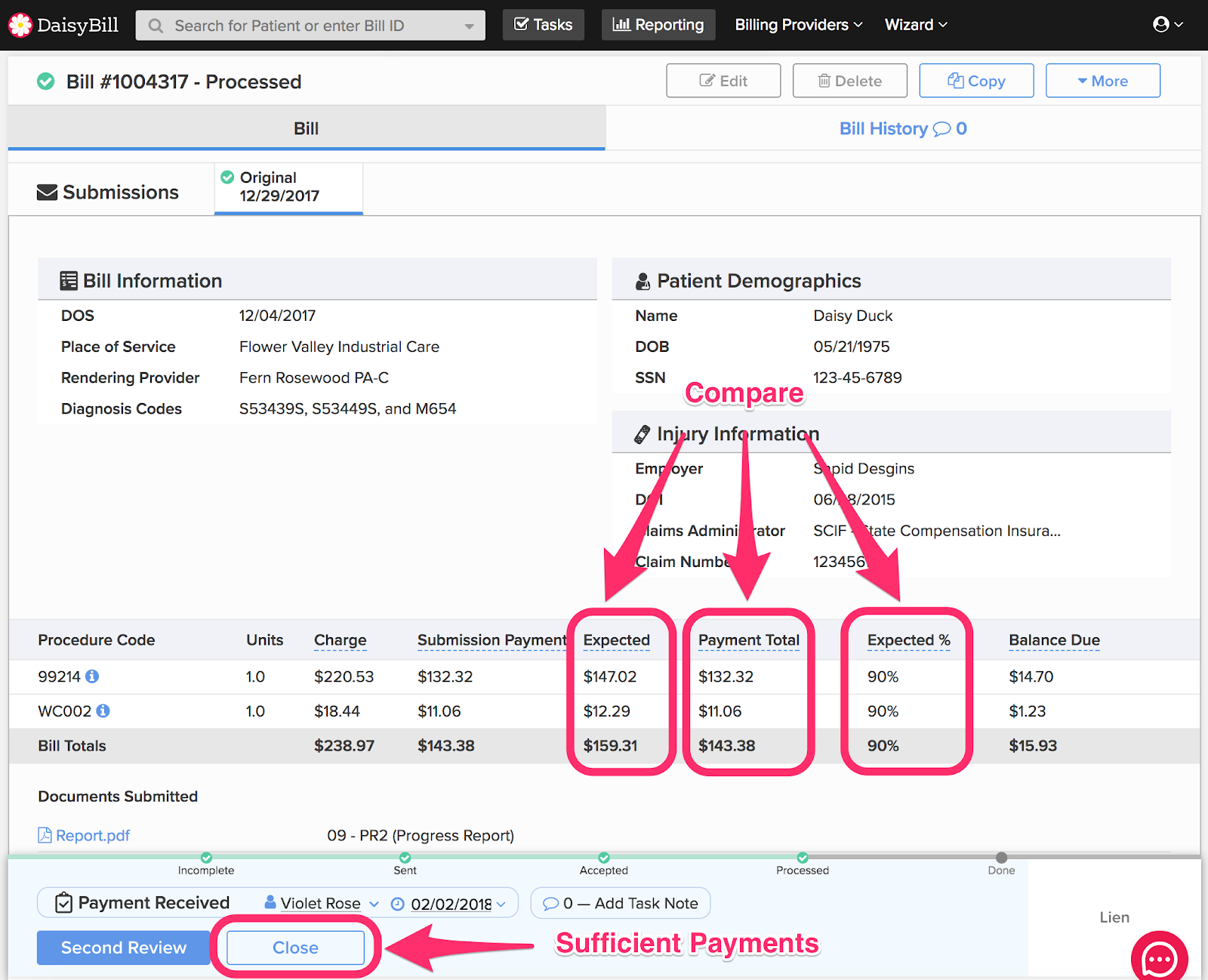Screen dimensions: 1208x980
Task: Open the Tasks page
Action: coord(544,25)
